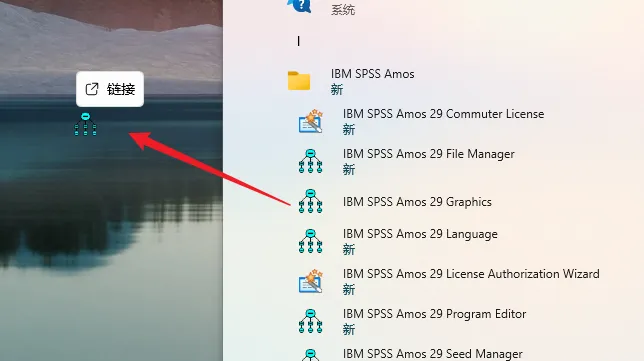The width and height of the screenshot is (644, 361).
Task: Click the Amos 29 Commuter License icon
Action: point(310,121)
